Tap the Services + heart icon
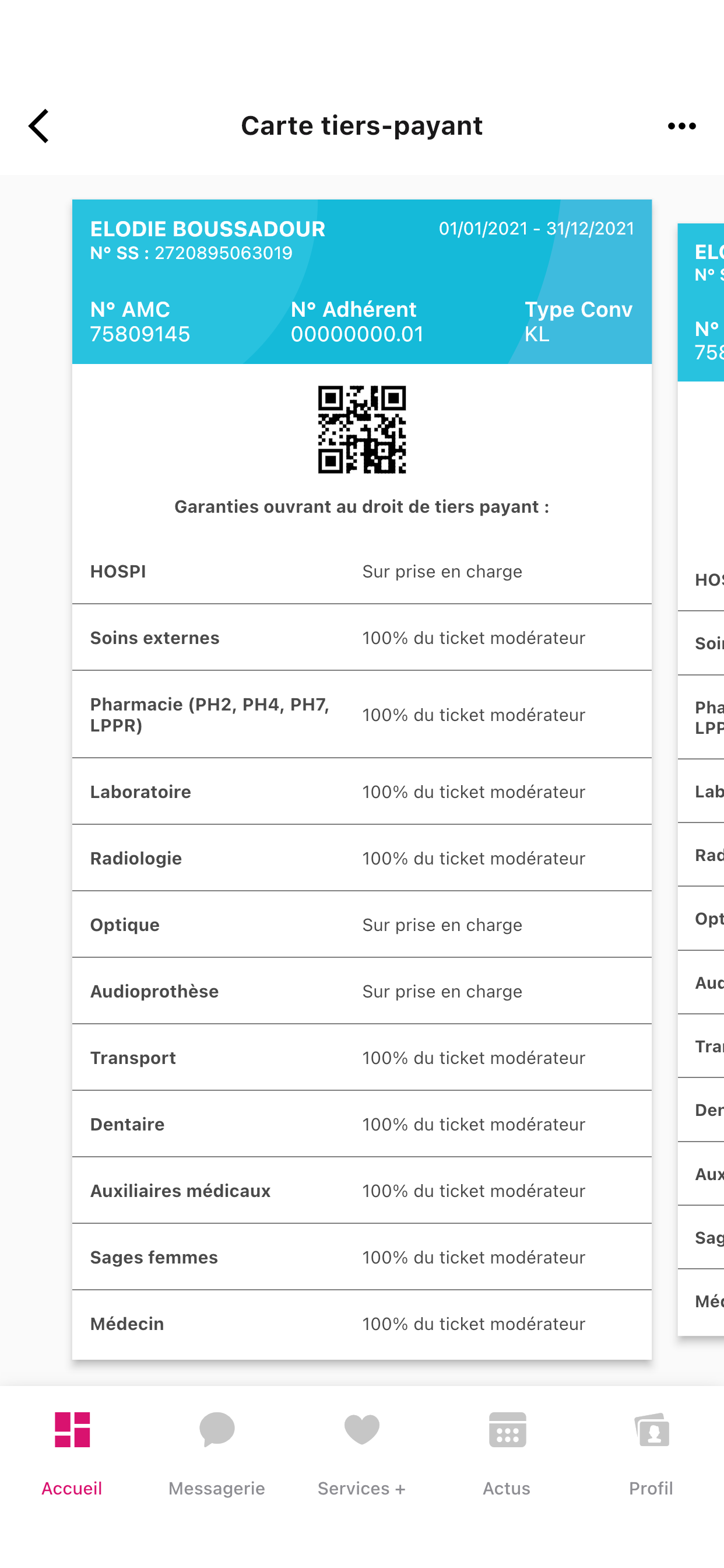Screen dimensions: 724x1568 (x=362, y=1429)
